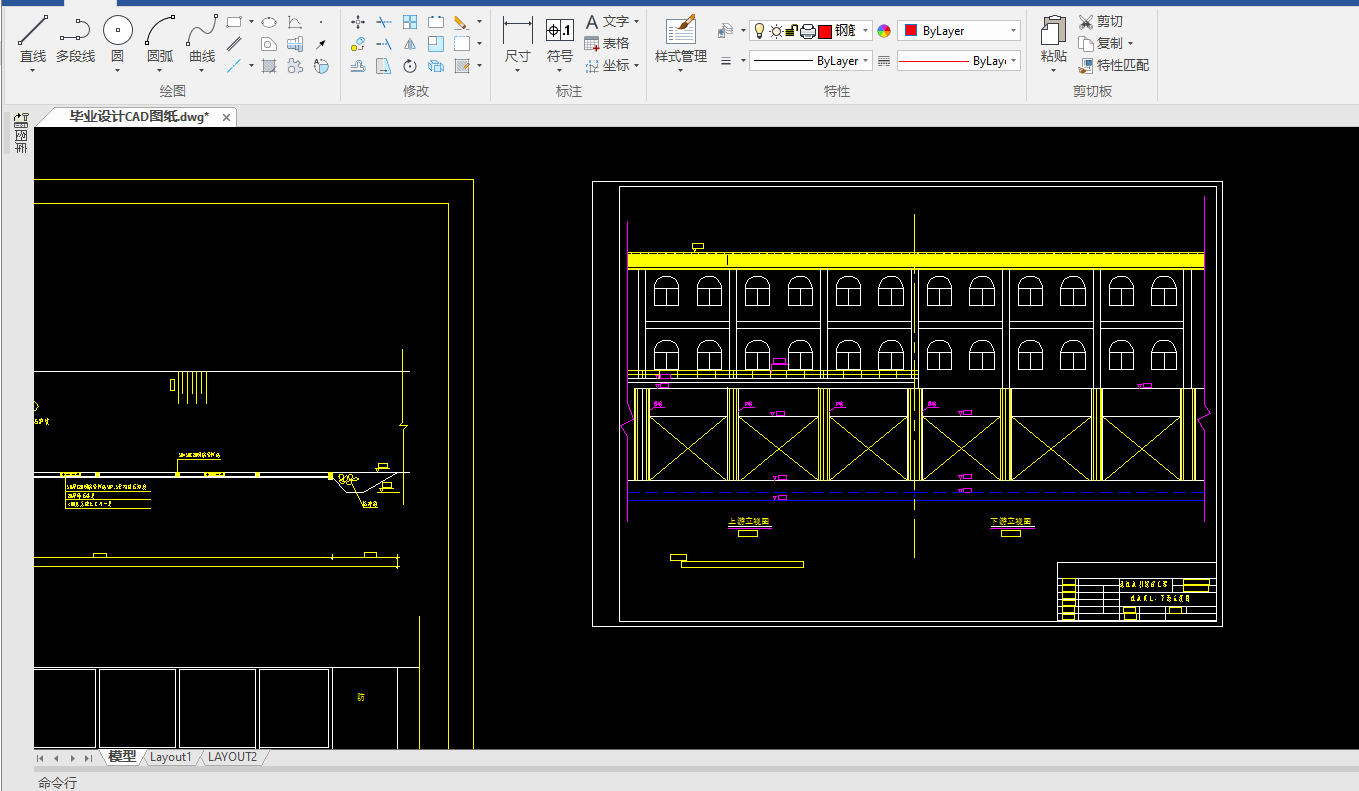Toggle the layer lock padlock icon
This screenshot has height=791, width=1359.
pyautogui.click(x=791, y=31)
